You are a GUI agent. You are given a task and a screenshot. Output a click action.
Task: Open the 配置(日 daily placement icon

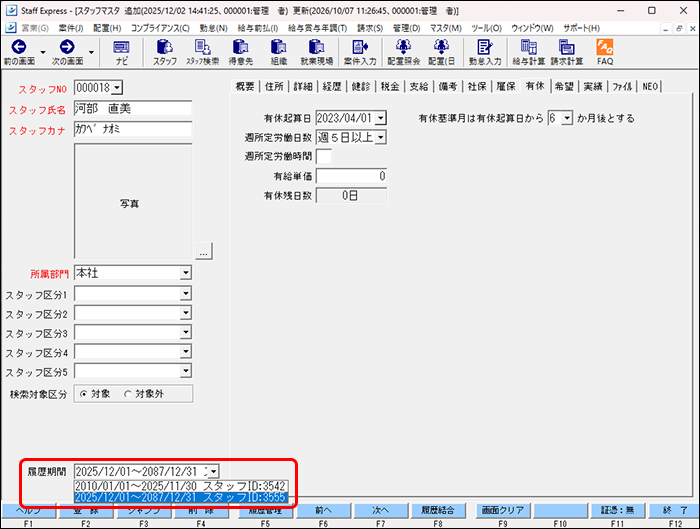[x=441, y=53]
